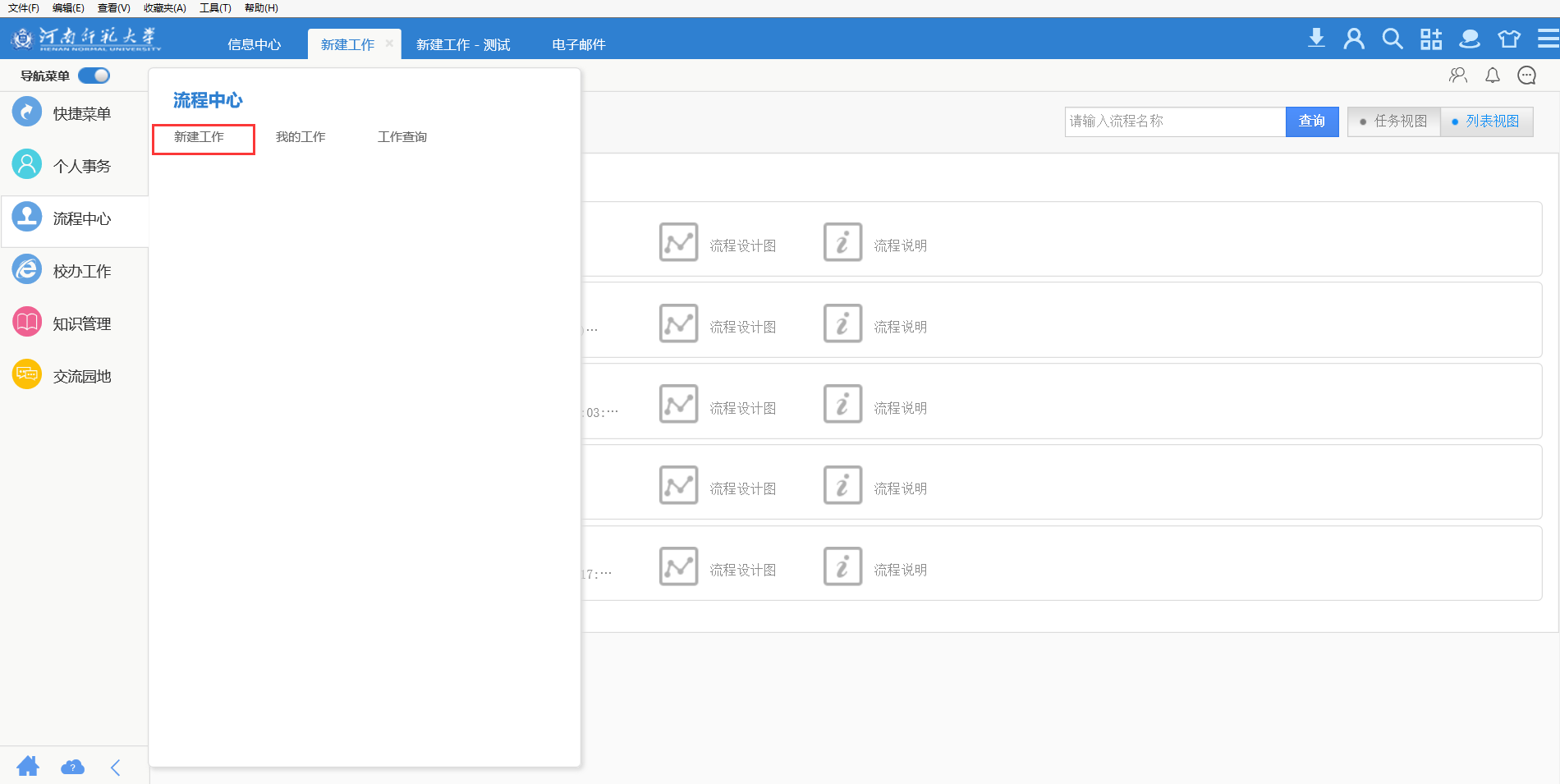Open the hamburger menu in top right
1560x784 pixels.
coord(1548,39)
